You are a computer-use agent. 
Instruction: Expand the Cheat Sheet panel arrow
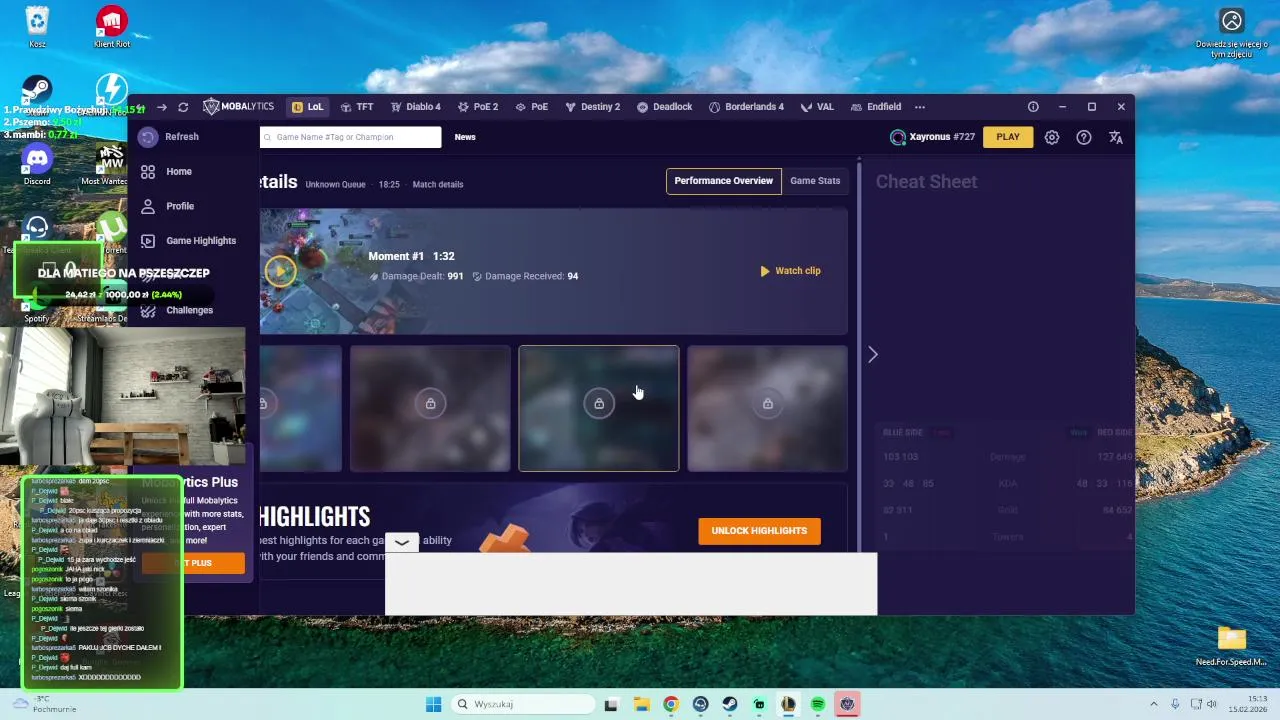[873, 355]
